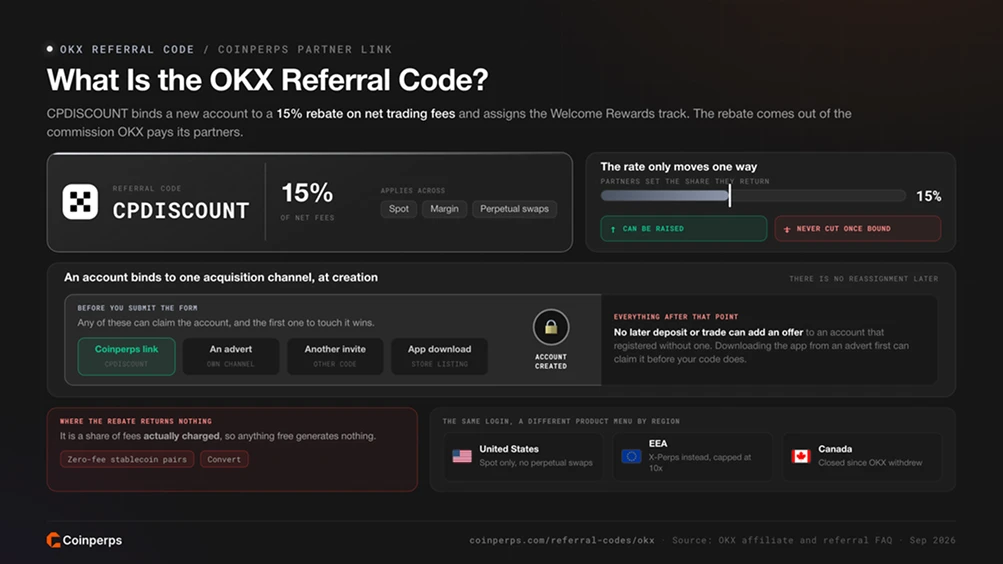This screenshot has width=1003, height=564.
Task: Select the Perpetual swaps tag
Action: click(514, 209)
